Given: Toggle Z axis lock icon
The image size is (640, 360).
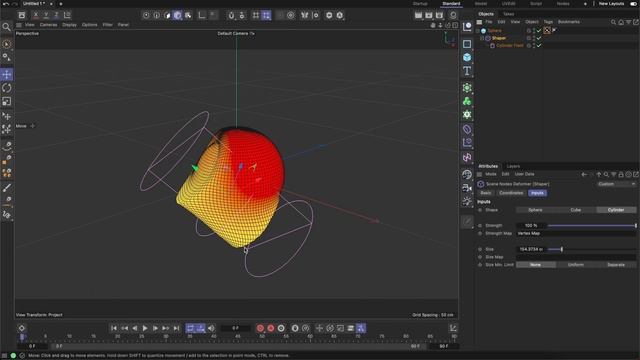Looking at the screenshot, I should click(56, 15).
